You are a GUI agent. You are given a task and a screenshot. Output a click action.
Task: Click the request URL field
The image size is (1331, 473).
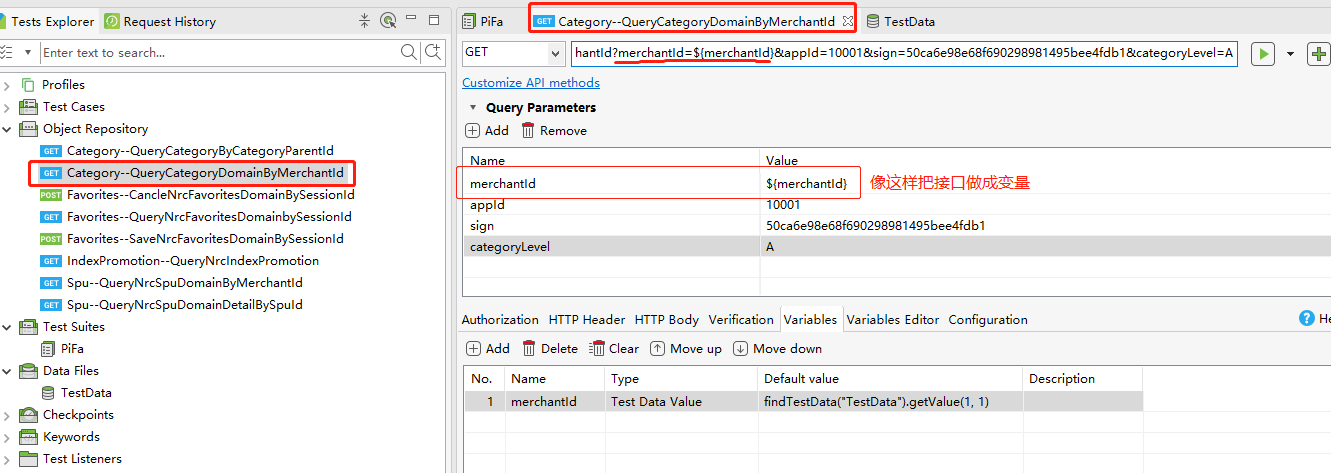tap(904, 54)
